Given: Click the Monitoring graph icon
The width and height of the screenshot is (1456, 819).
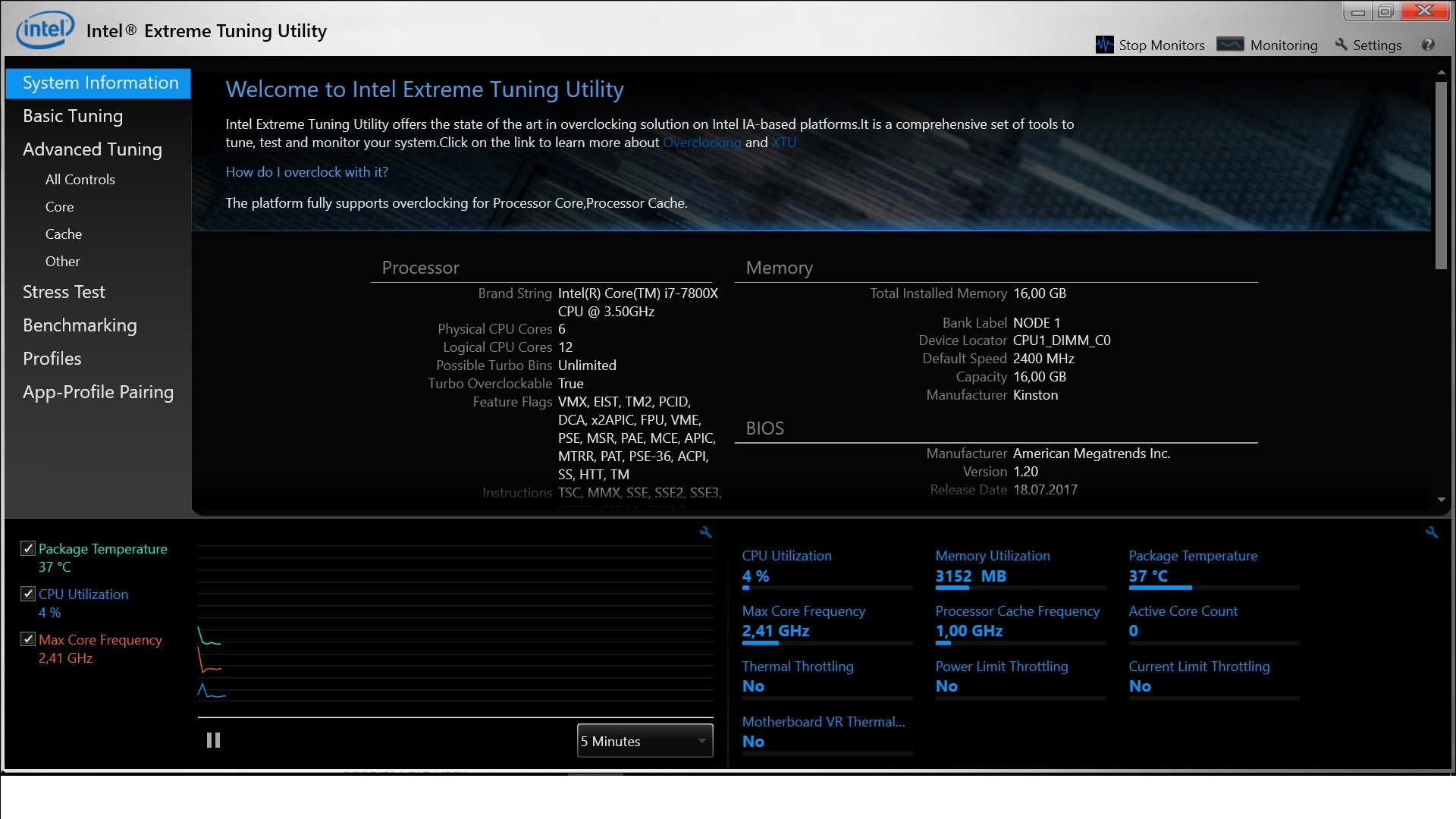Looking at the screenshot, I should [x=1230, y=45].
